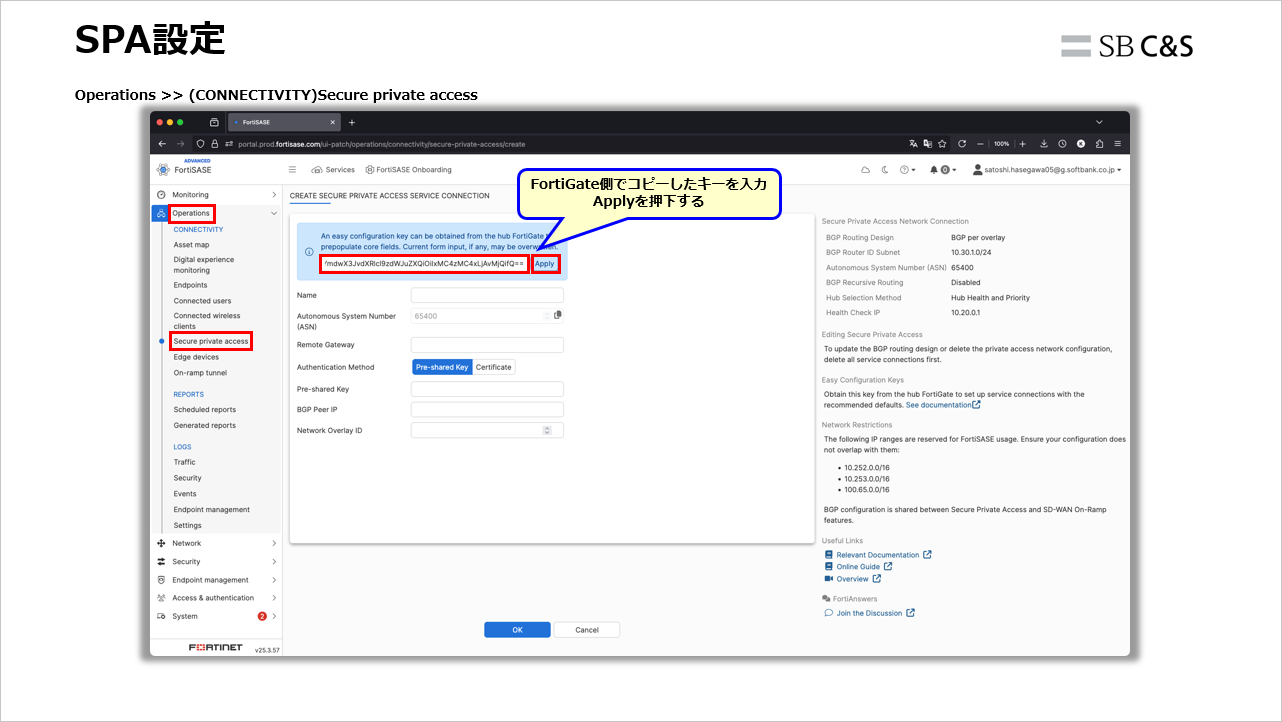The image size is (1282, 722).
Task: Open Join the Discussion link
Action: 869,613
